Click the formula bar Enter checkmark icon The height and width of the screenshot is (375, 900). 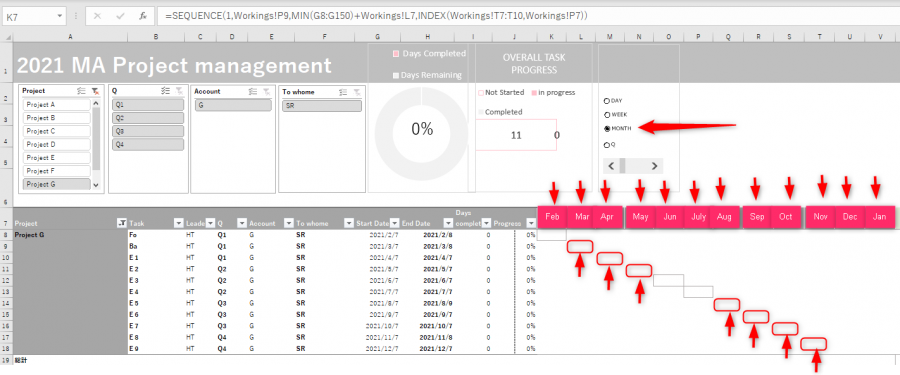pos(121,16)
